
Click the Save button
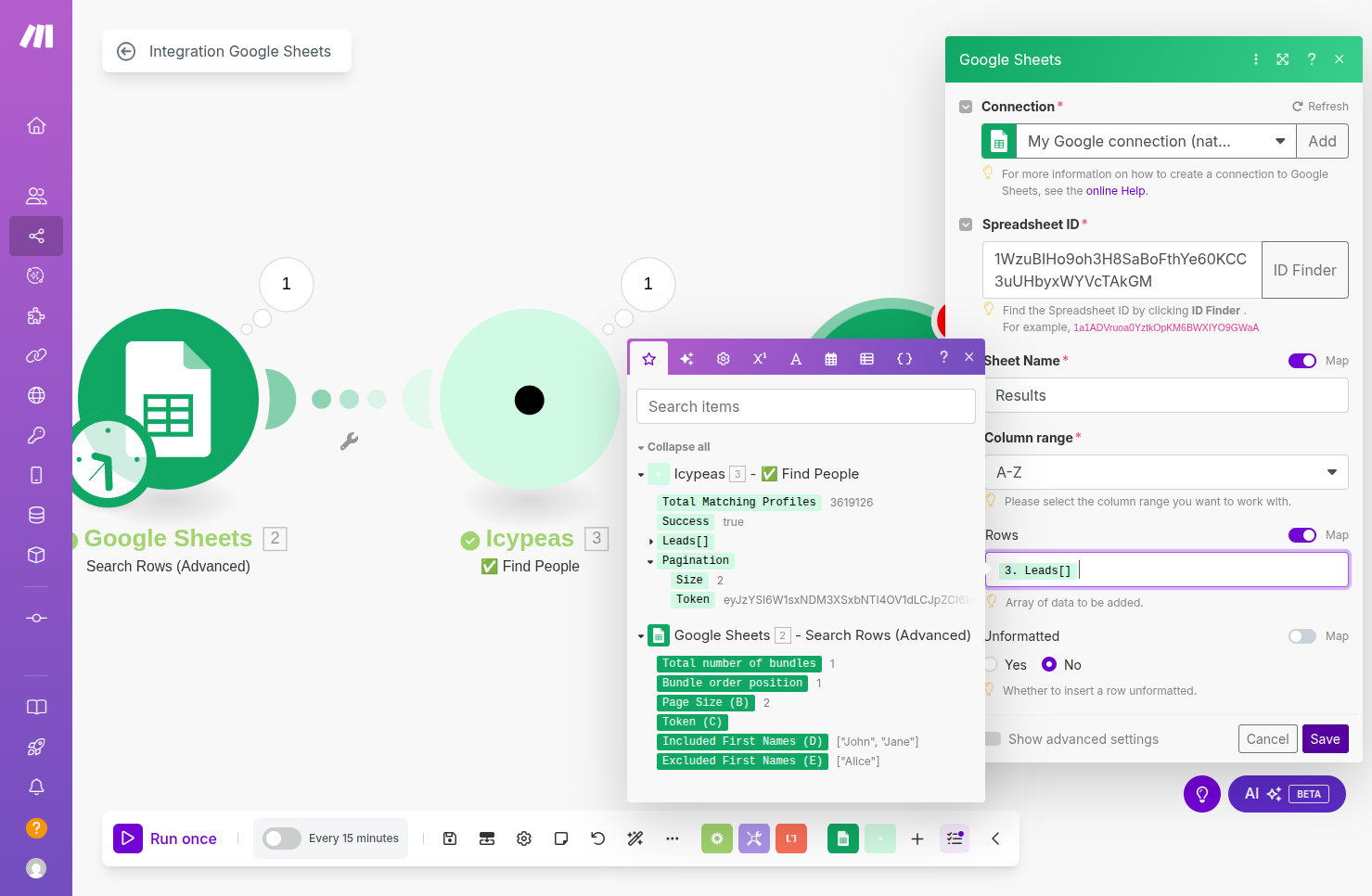(x=1325, y=739)
